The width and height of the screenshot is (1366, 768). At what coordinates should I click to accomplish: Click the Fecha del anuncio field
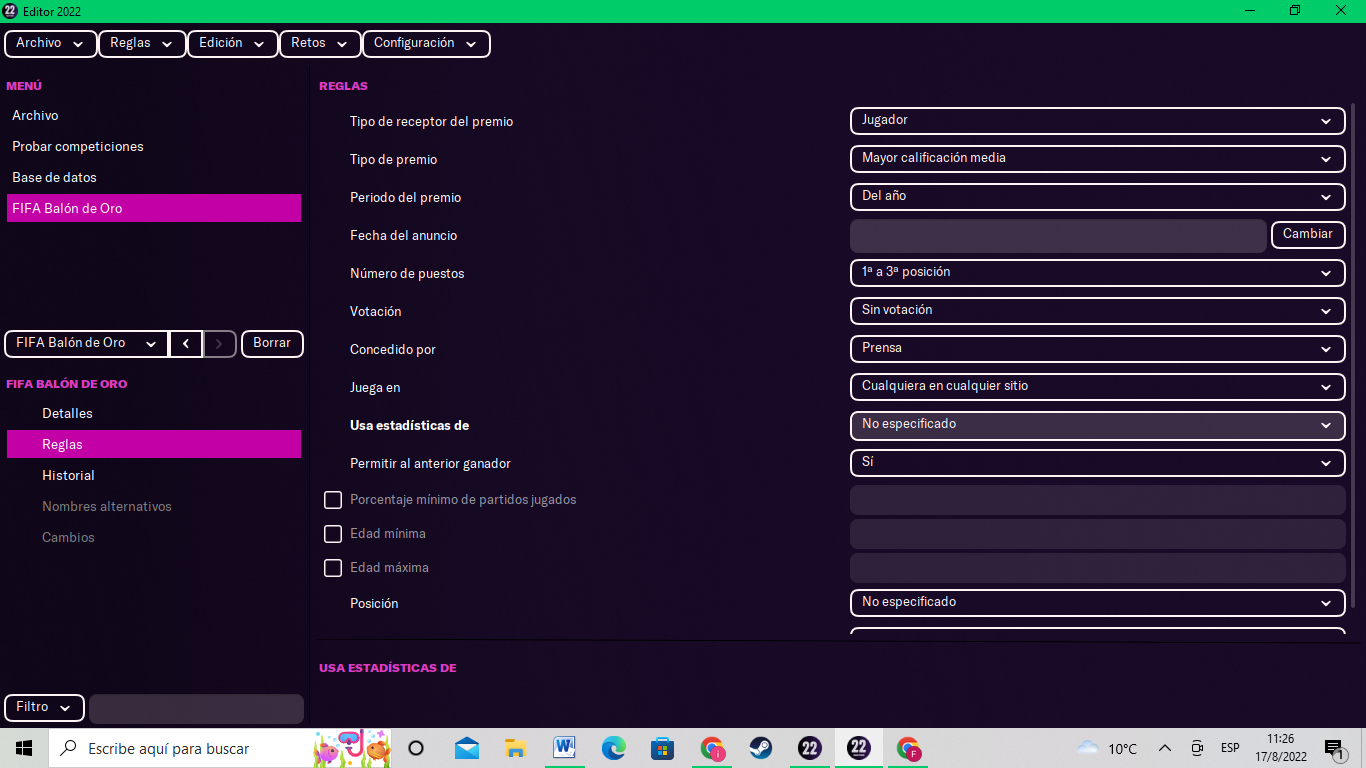coord(1058,236)
